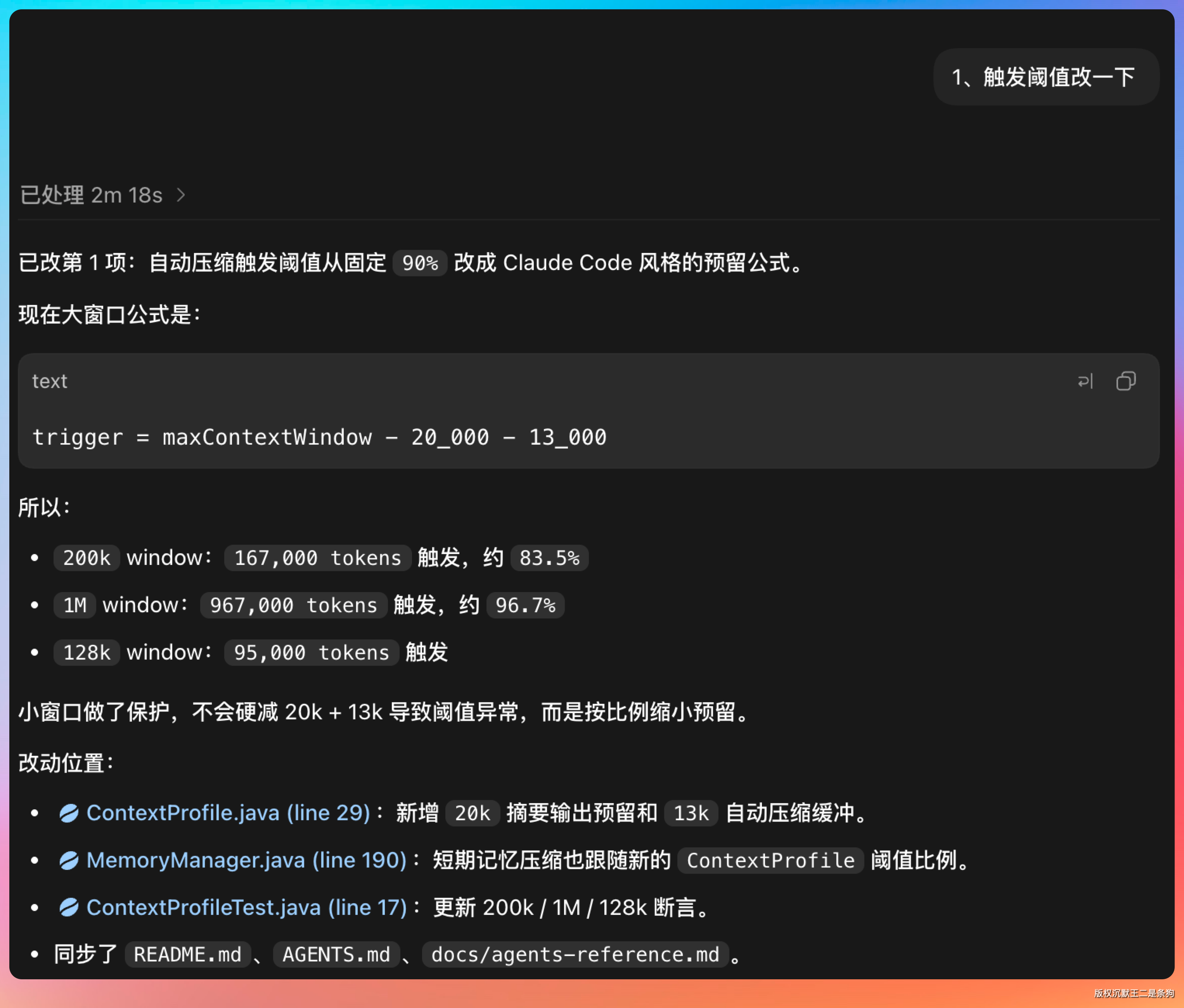Screen dimensions: 1184x1008
Task: Click the 20k inline code
Action: (x=473, y=813)
